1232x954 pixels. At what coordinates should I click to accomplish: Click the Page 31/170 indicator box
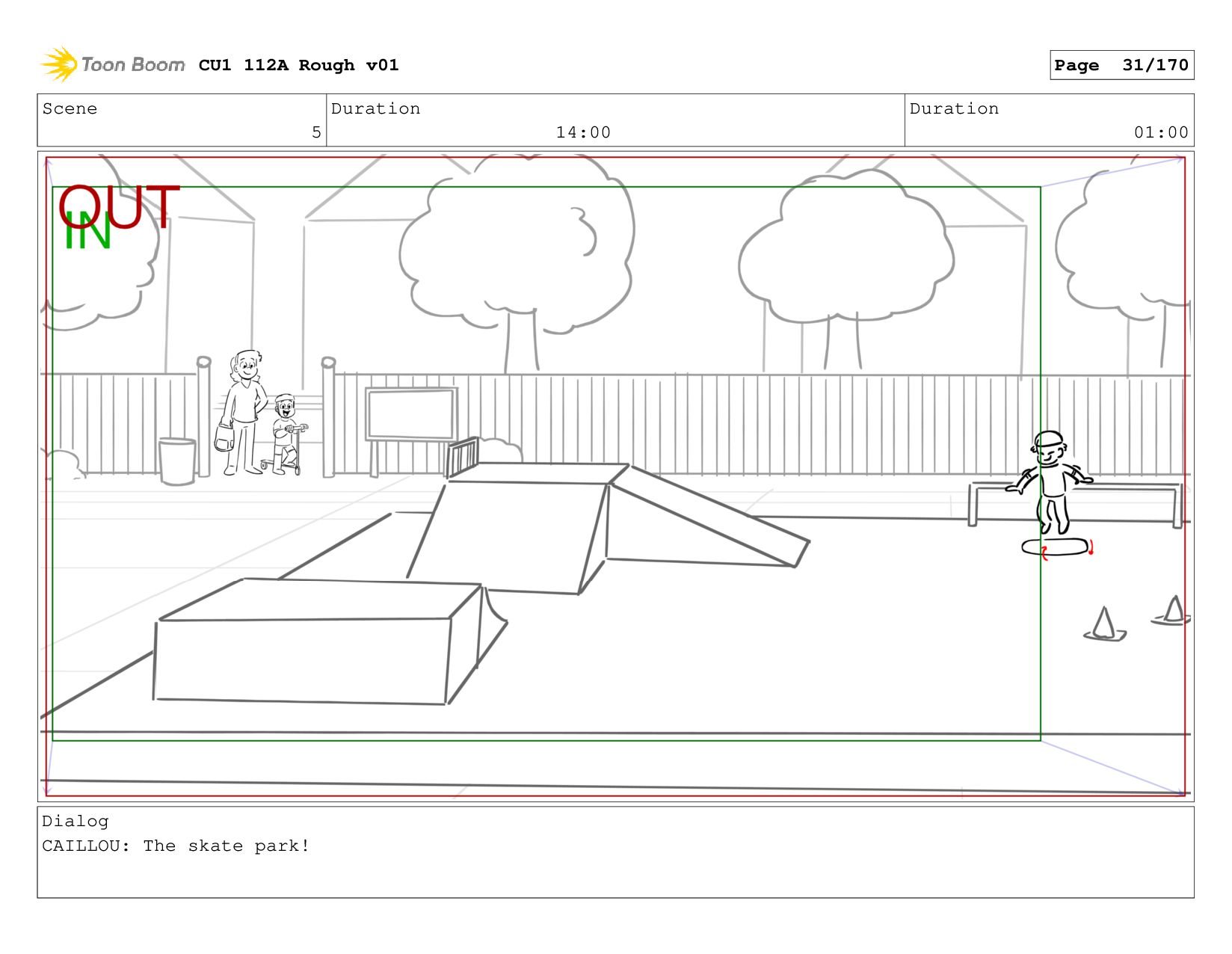tap(1121, 65)
